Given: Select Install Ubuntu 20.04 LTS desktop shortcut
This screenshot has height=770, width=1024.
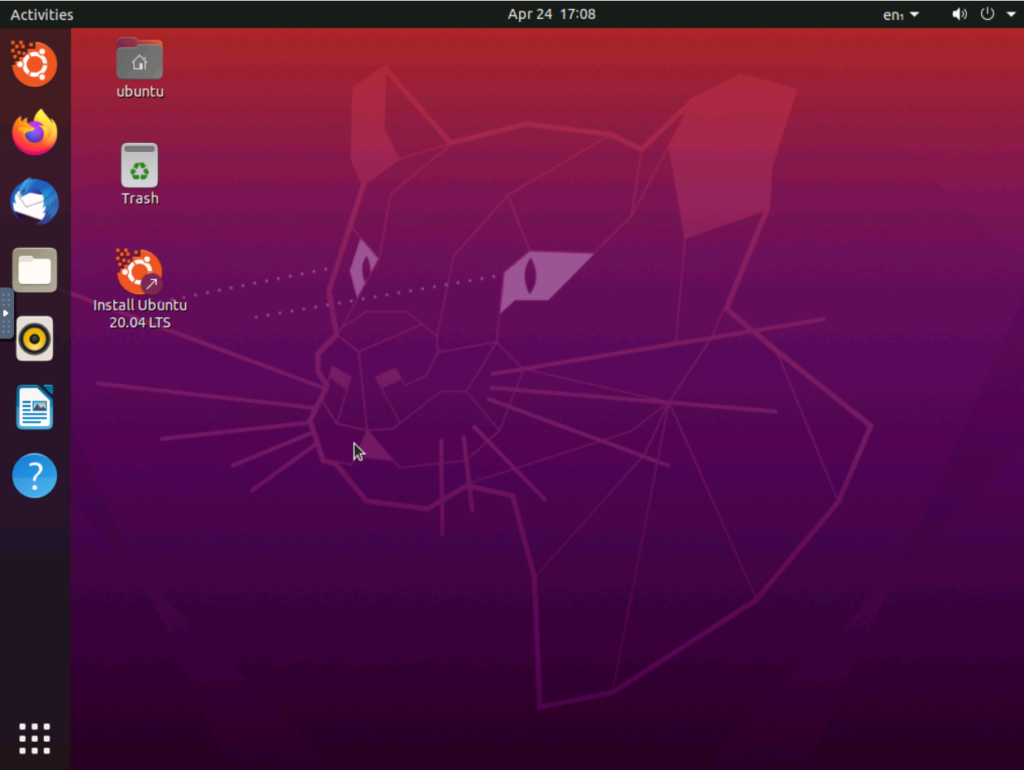Looking at the screenshot, I should 140,274.
